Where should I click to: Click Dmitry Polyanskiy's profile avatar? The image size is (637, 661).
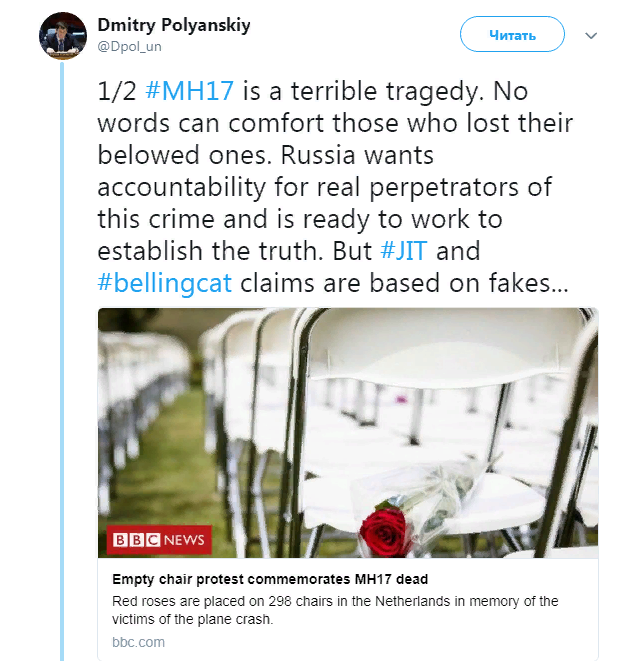coord(62,36)
